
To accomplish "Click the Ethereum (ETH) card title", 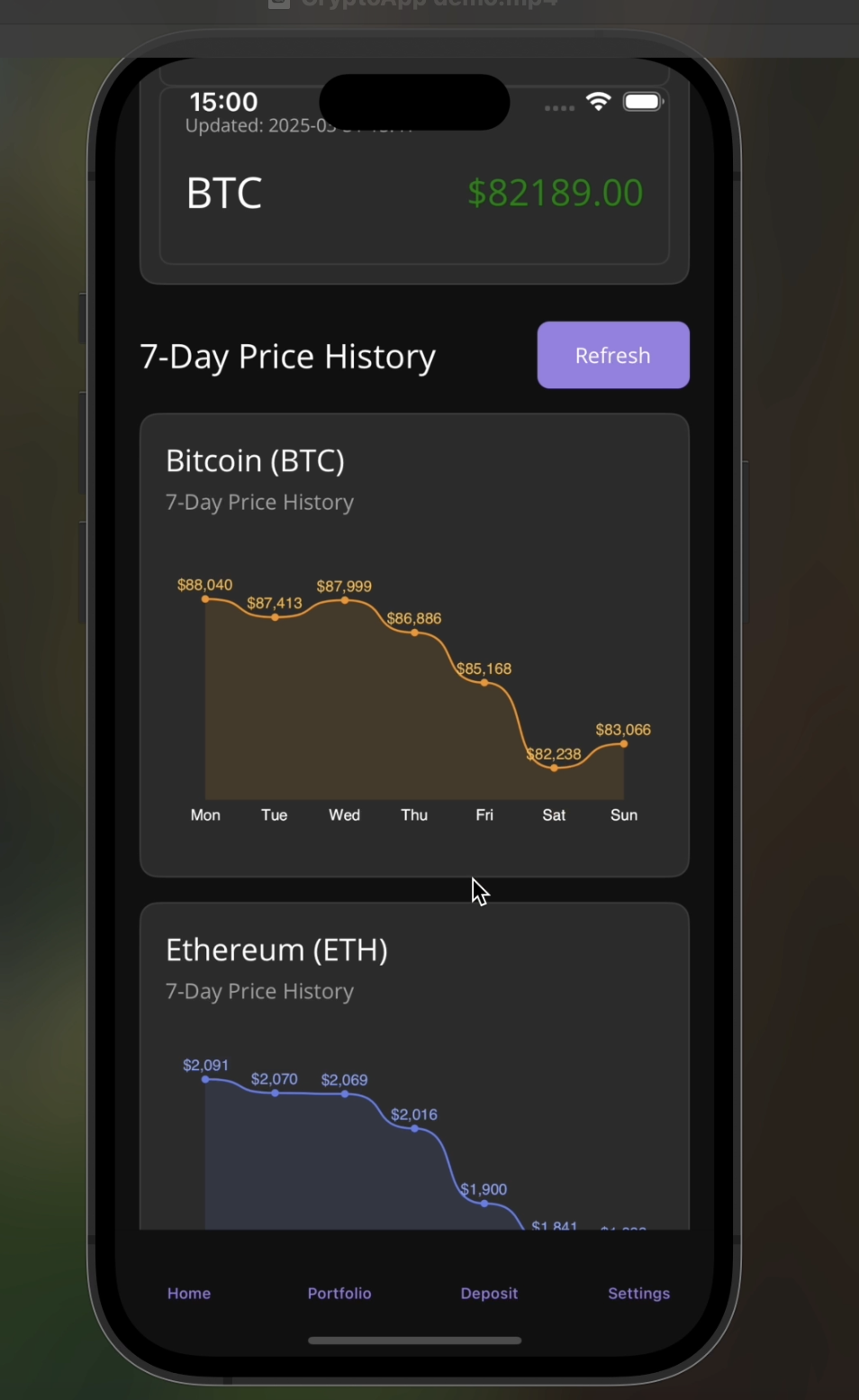I will (276, 950).
